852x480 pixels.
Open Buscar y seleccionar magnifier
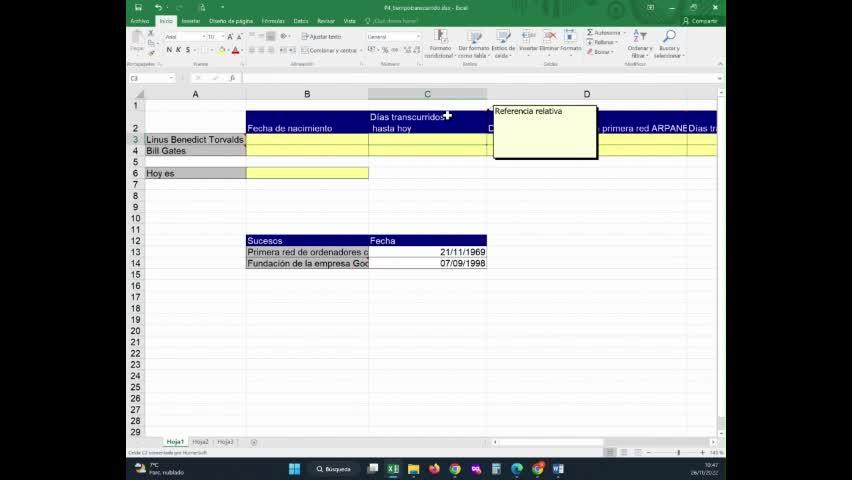pyautogui.click(x=669, y=44)
